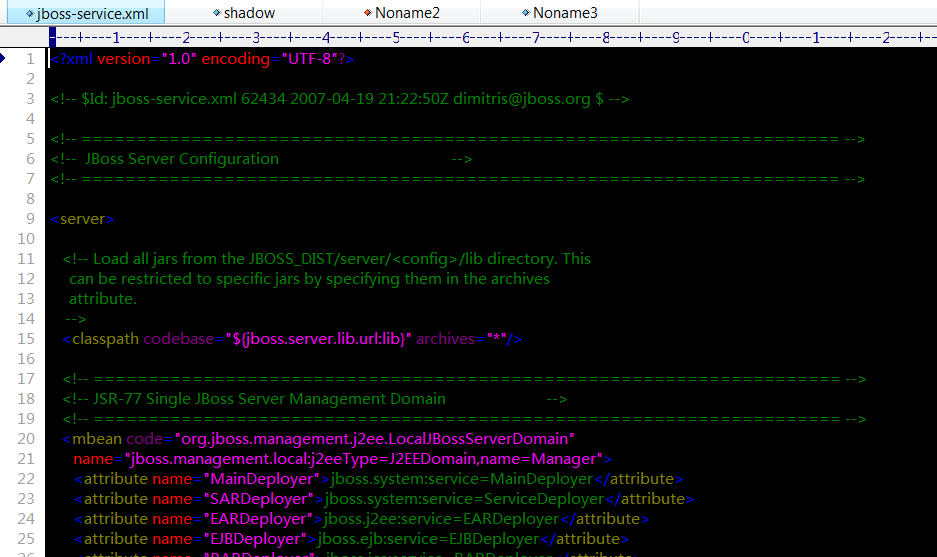Click the JSR-77 Single JBoss Server comment
The image size is (937, 557).
314,399
